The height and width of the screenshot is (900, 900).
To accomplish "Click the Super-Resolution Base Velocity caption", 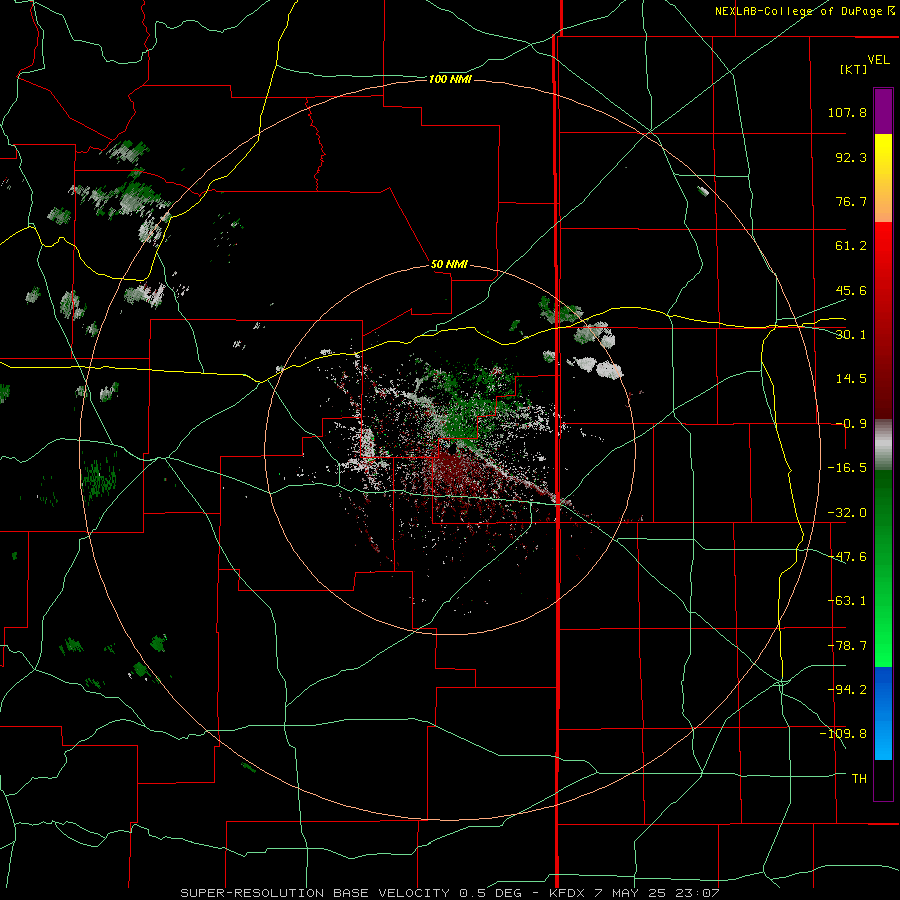I will [450, 893].
